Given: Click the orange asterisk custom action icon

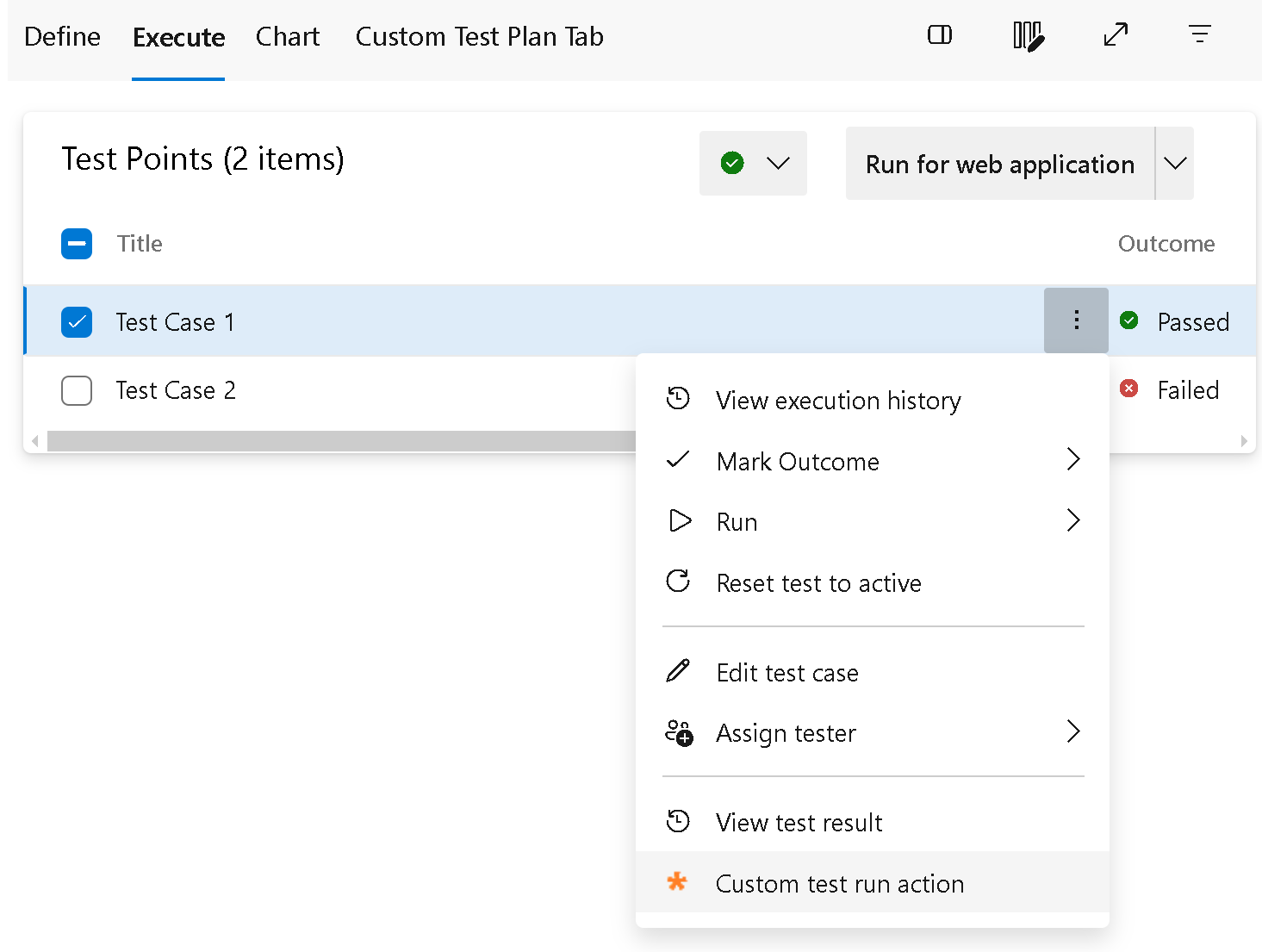Looking at the screenshot, I should pyautogui.click(x=677, y=882).
